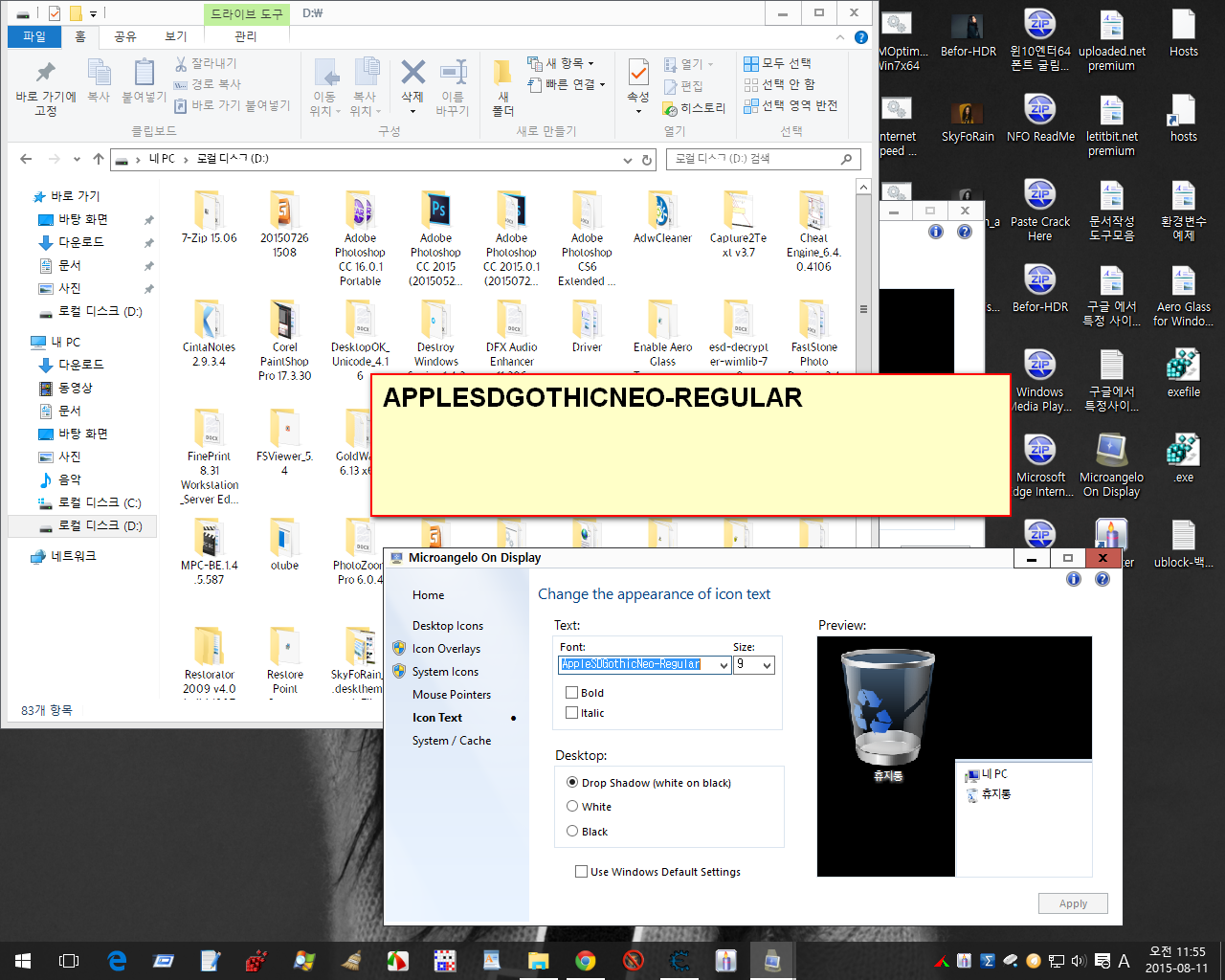The width and height of the screenshot is (1225, 980).
Task: Collapse the Explorer ribbon chevron
Action: pyautogui.click(x=840, y=37)
